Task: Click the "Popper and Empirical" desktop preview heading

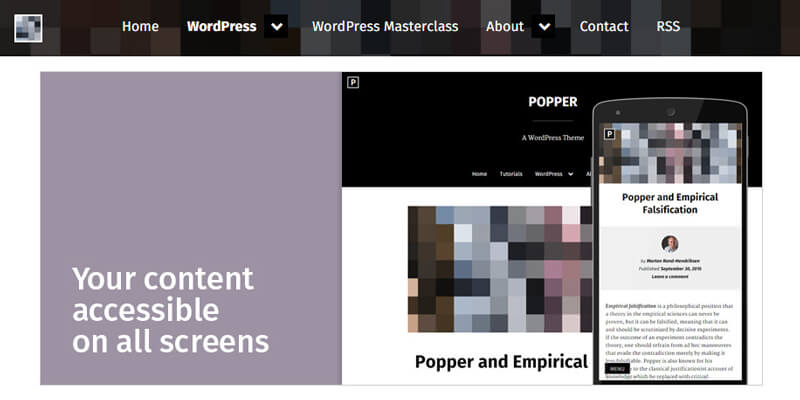Action: (x=502, y=362)
